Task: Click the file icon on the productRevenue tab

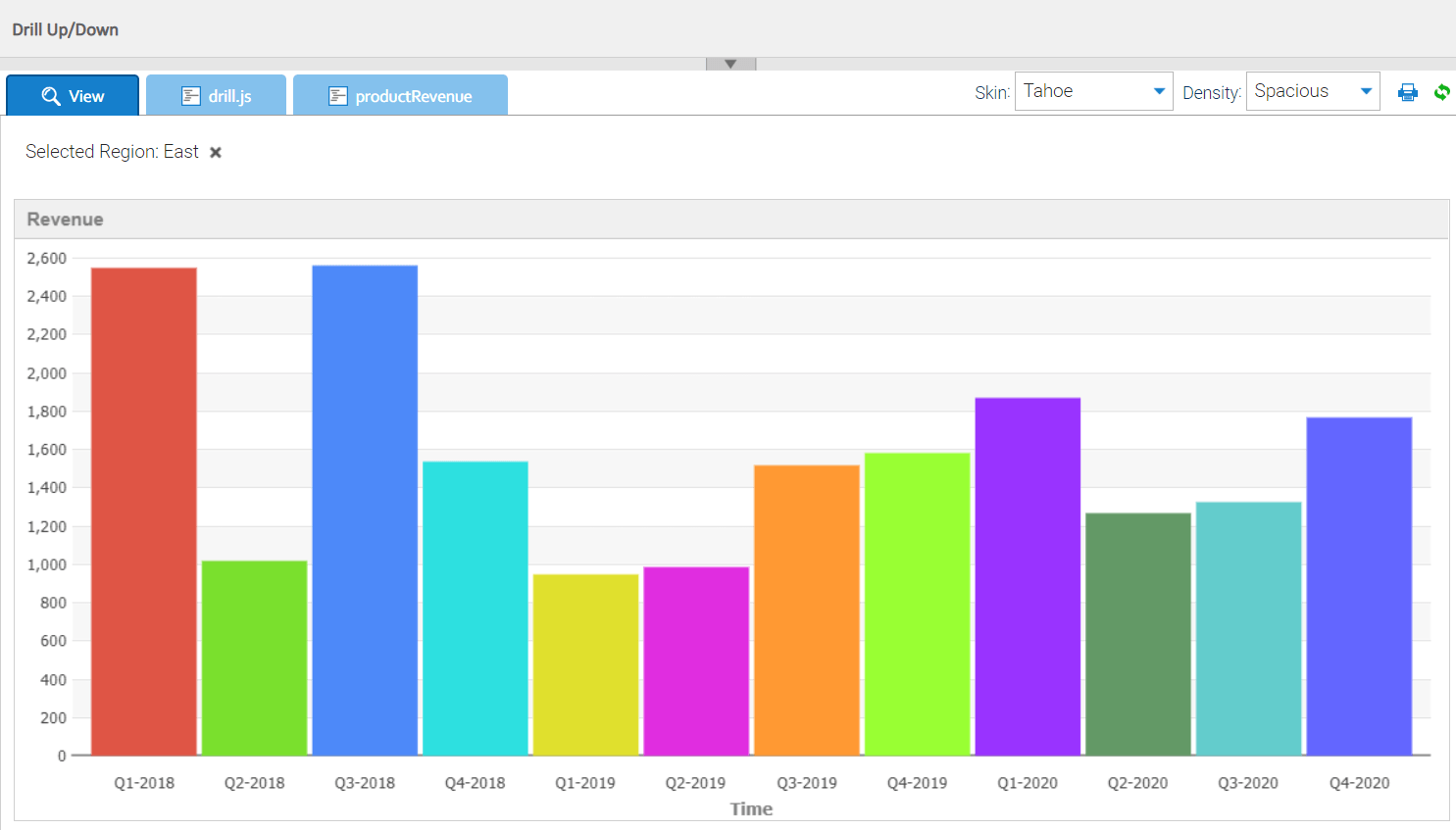Action: [x=338, y=95]
